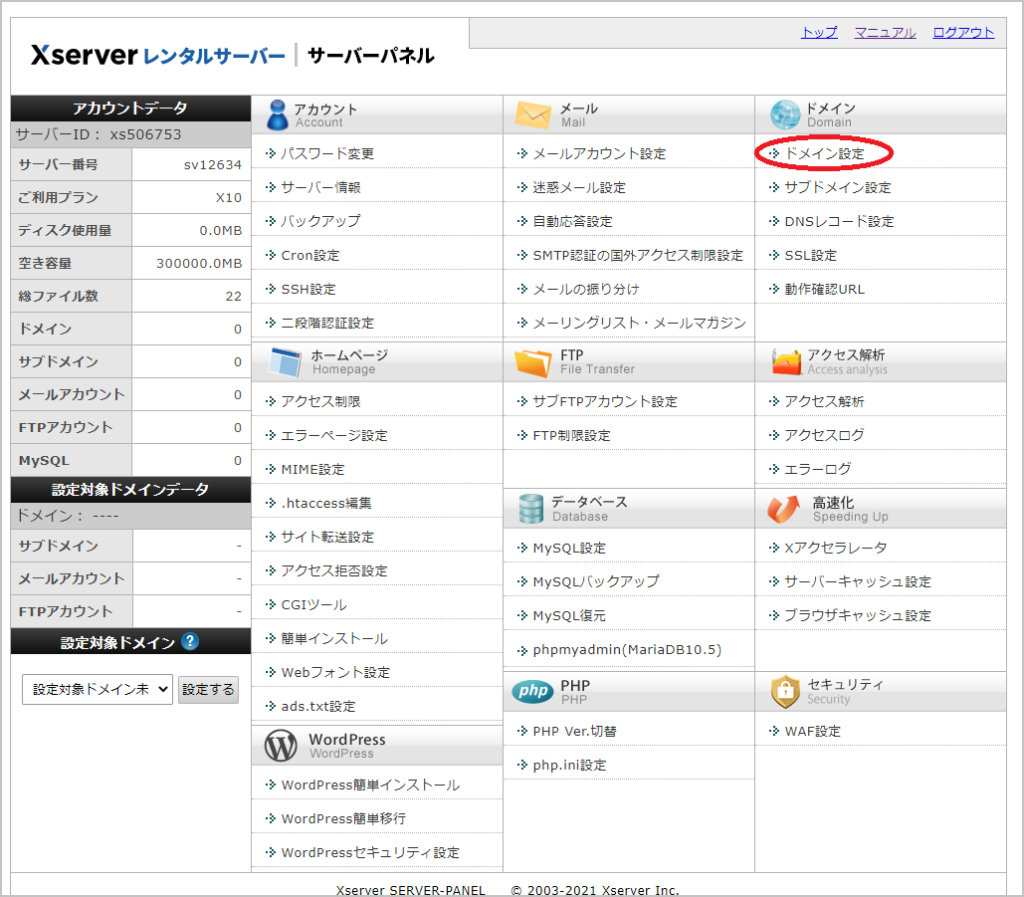The width and height of the screenshot is (1024, 897).
Task: Open エラーログ link
Action: tap(818, 469)
